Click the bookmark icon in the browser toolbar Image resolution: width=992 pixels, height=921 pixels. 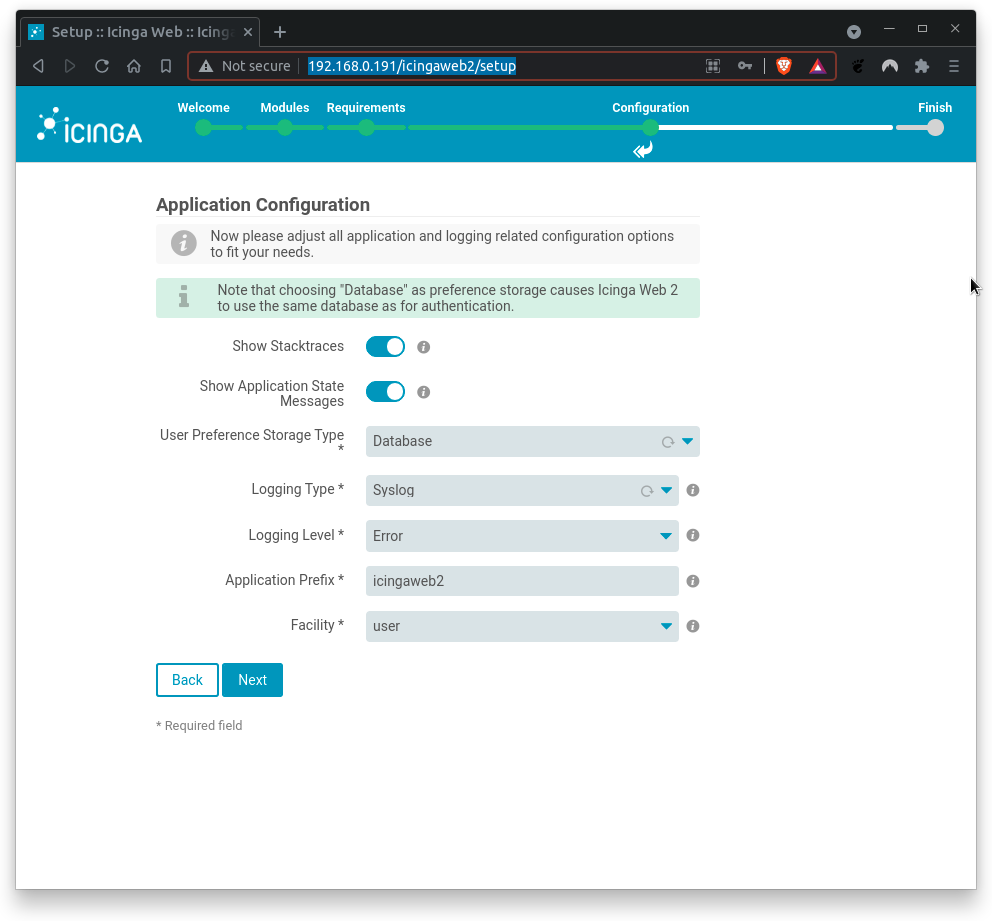tap(166, 66)
